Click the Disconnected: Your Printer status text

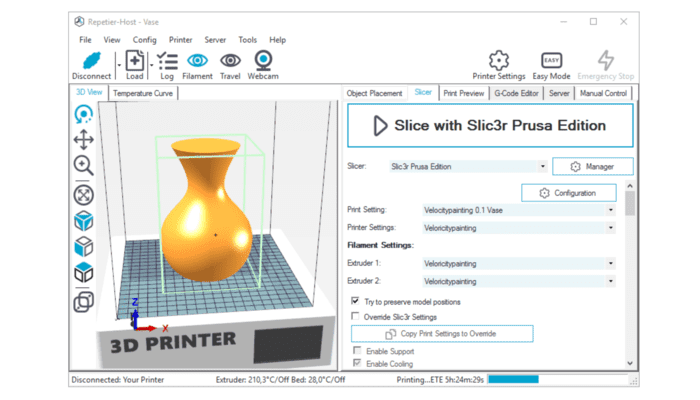coord(118,379)
